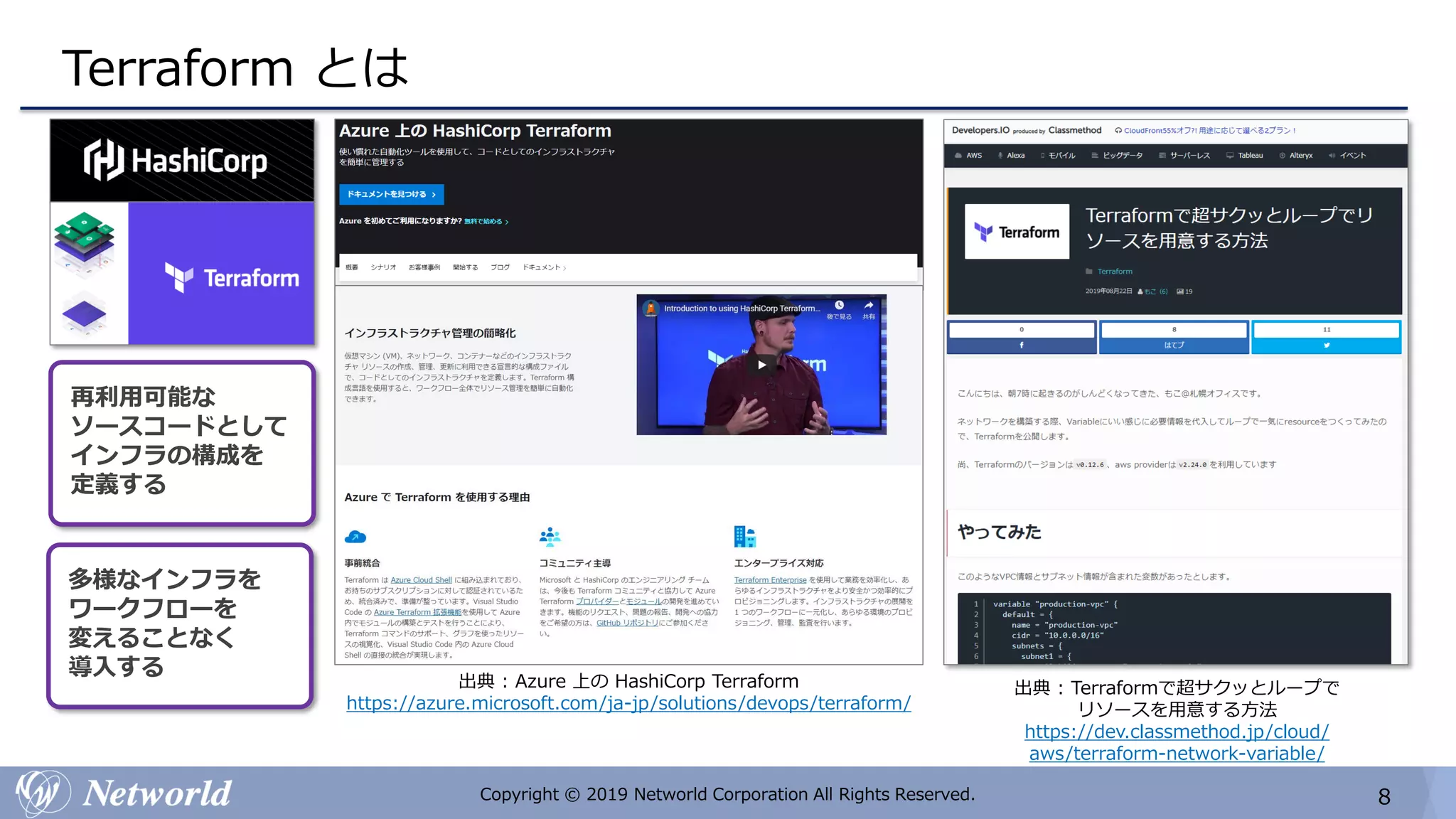Image resolution: width=1456 pixels, height=819 pixels.
Task: Open the モジュール link
Action: [x=643, y=601]
